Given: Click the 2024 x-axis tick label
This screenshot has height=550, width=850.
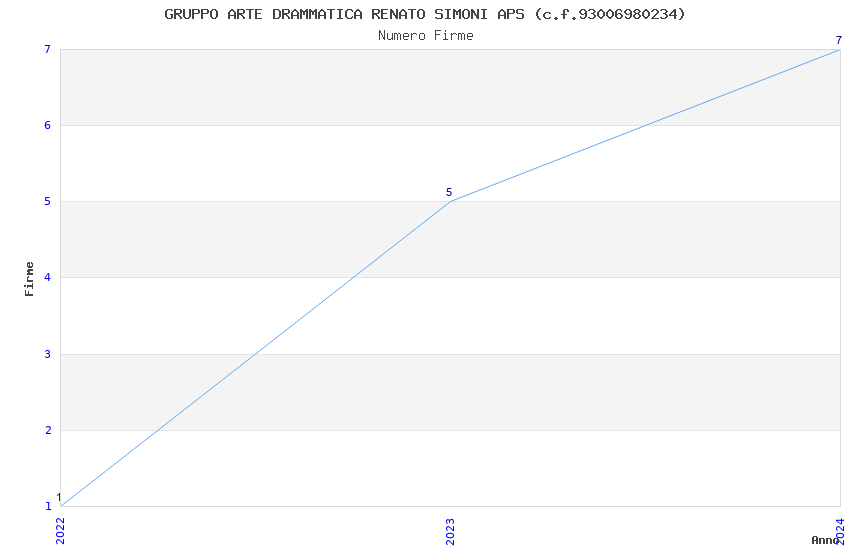Looking at the screenshot, I should point(840,531).
